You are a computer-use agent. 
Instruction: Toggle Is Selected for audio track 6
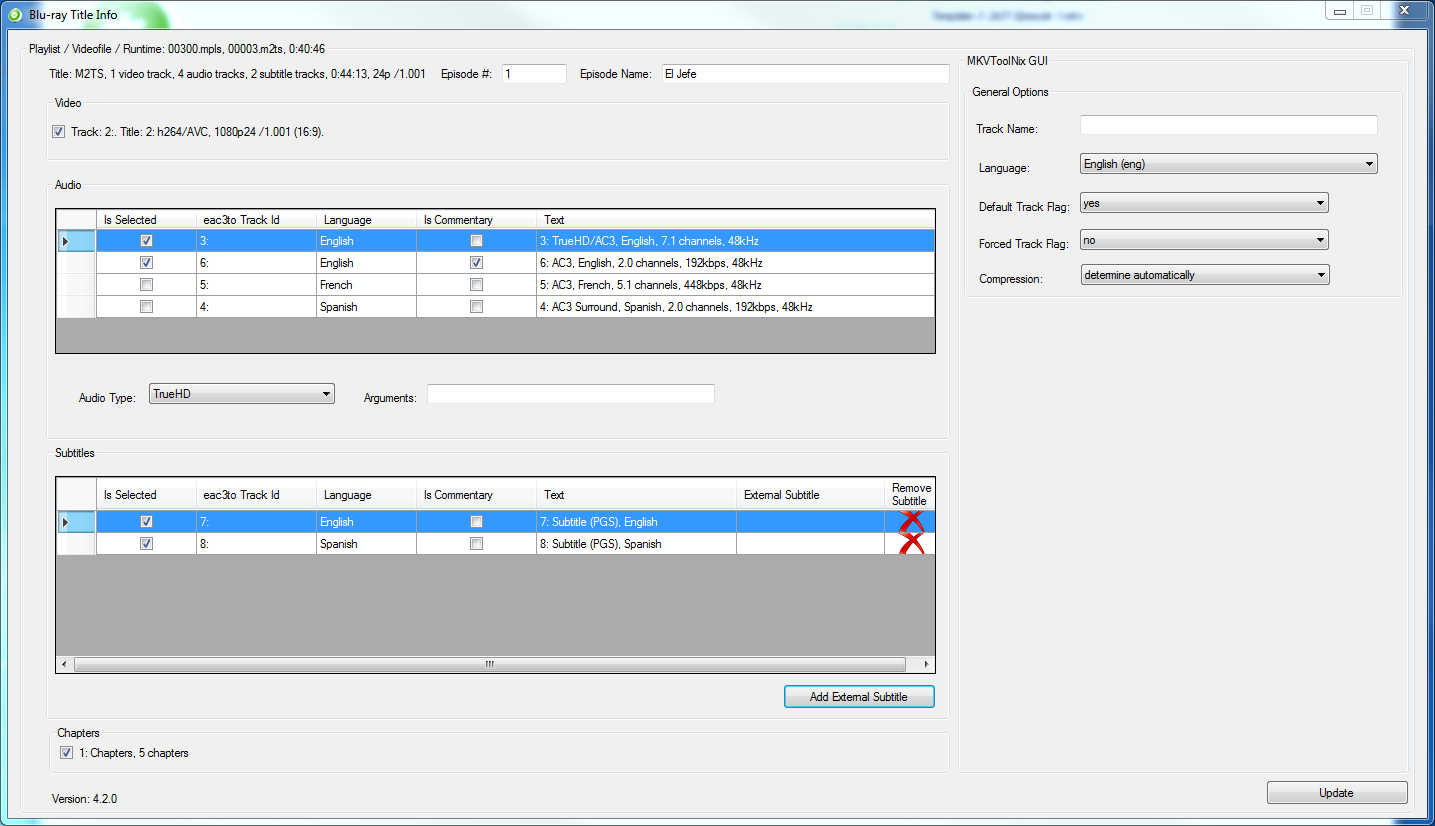pyautogui.click(x=146, y=263)
